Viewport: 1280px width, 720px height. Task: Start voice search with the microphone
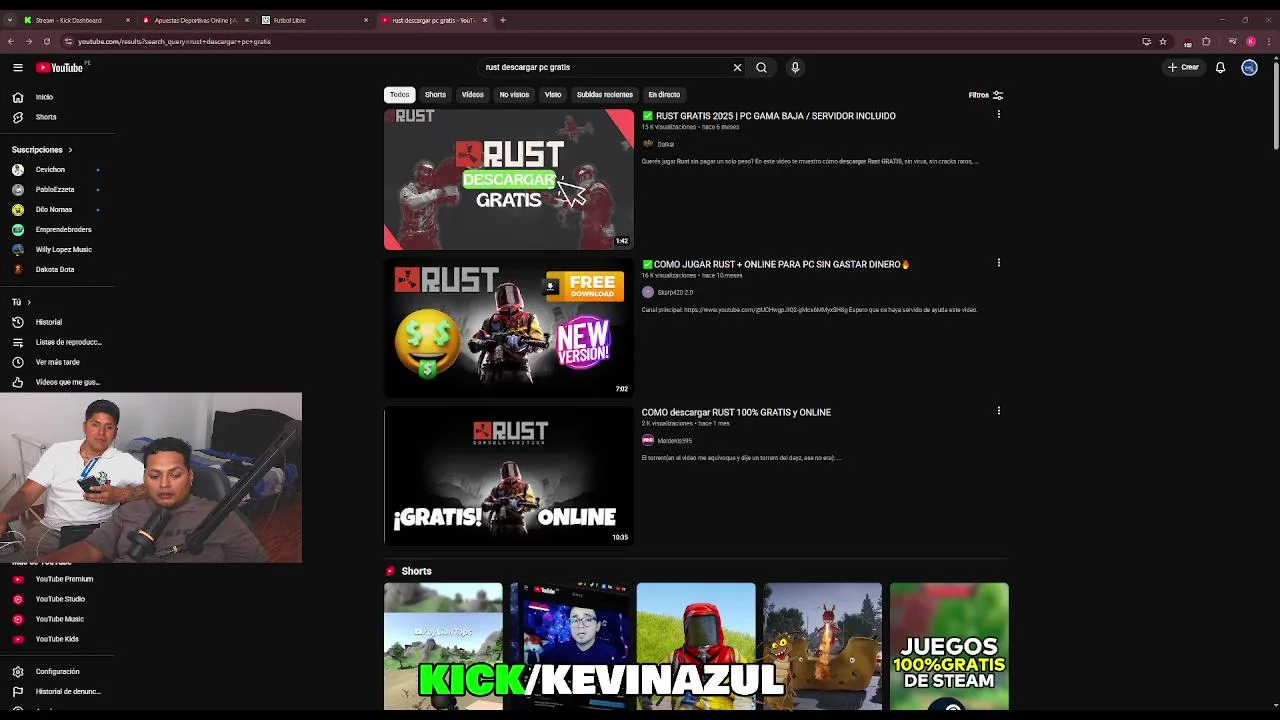[x=795, y=67]
